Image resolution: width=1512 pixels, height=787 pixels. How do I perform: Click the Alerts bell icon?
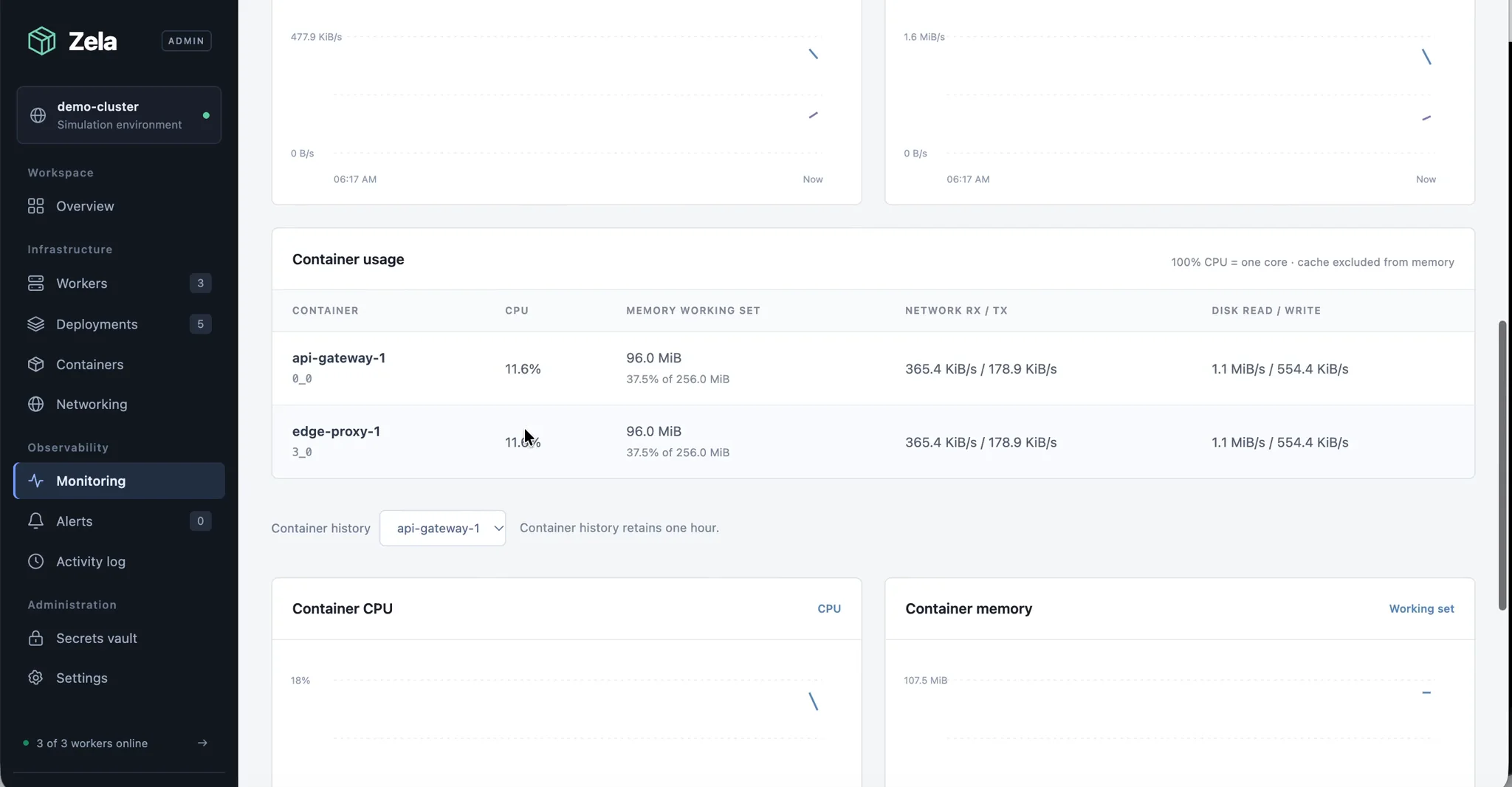(x=35, y=521)
